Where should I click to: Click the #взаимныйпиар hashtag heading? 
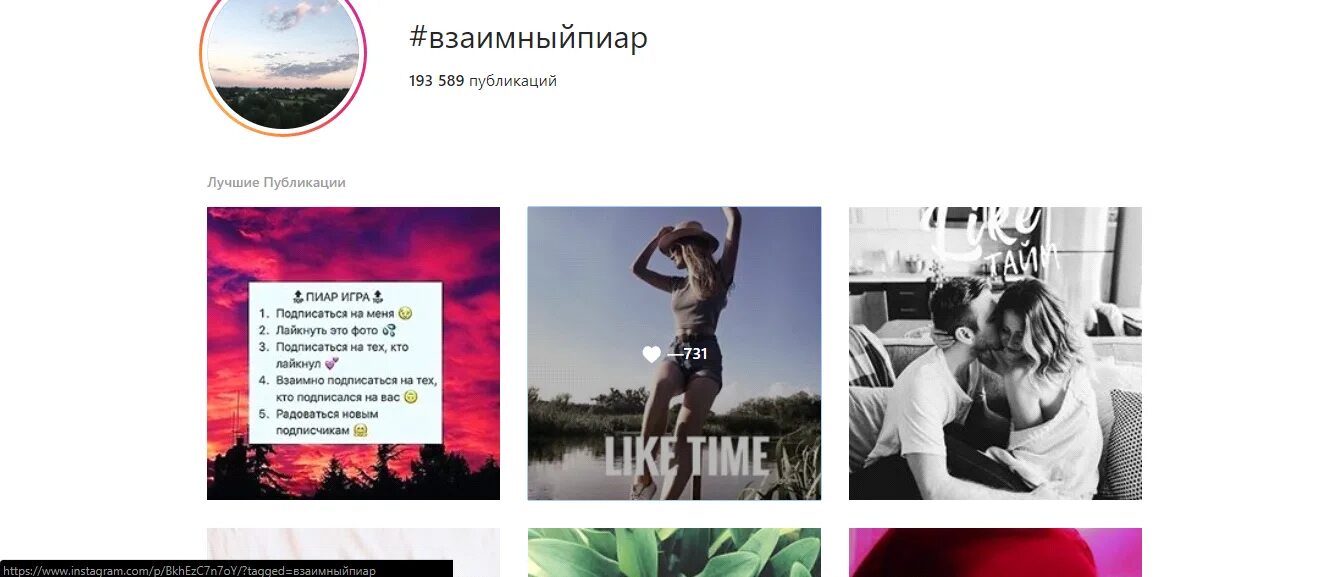(x=528, y=38)
